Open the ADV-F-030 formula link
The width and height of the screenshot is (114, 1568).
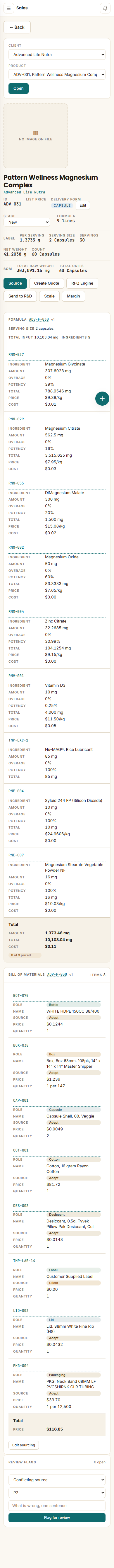point(39,319)
